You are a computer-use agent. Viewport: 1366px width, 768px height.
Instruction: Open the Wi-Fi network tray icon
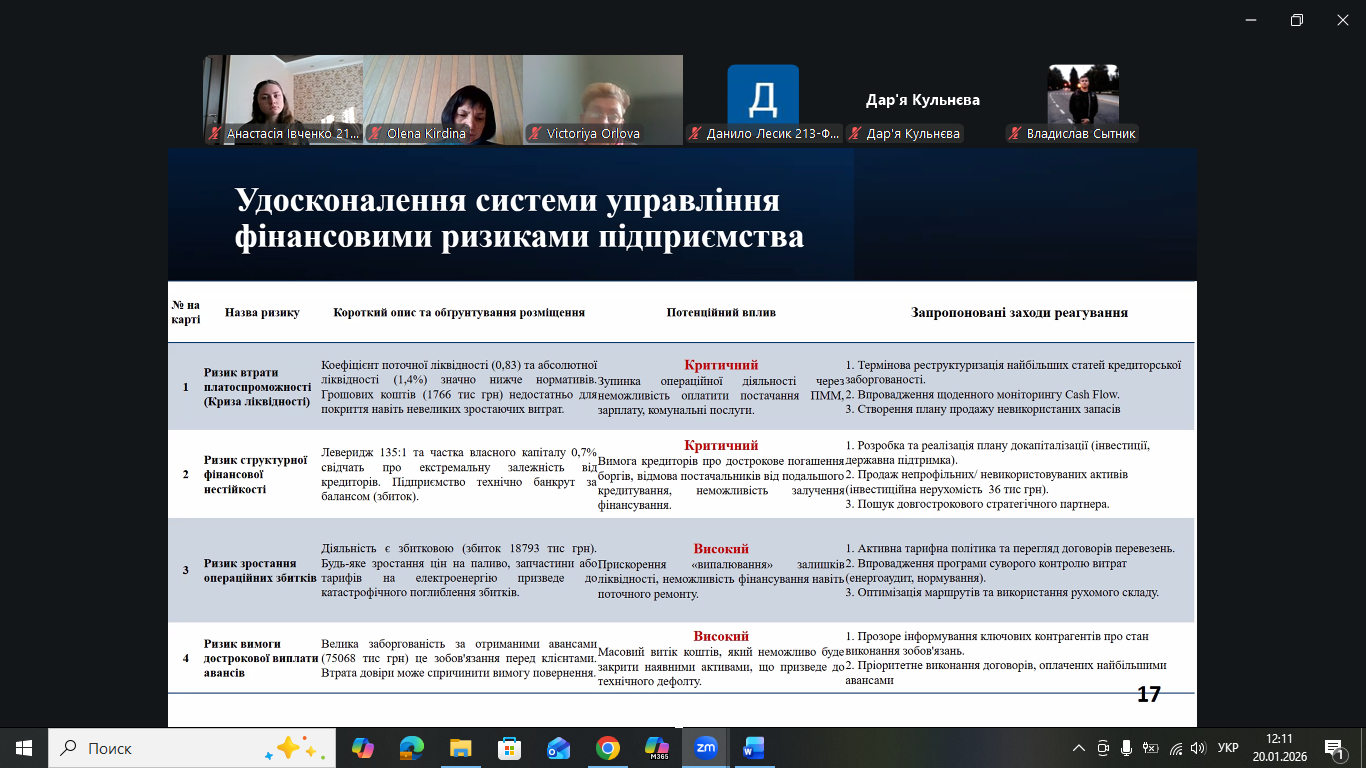1175,747
